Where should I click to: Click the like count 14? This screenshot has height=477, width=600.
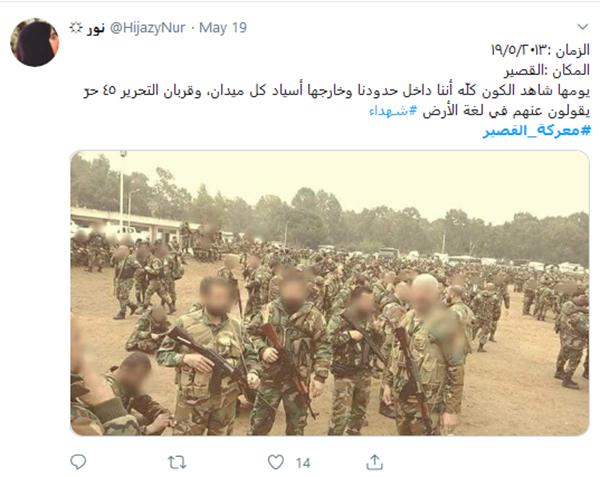pos(303,463)
